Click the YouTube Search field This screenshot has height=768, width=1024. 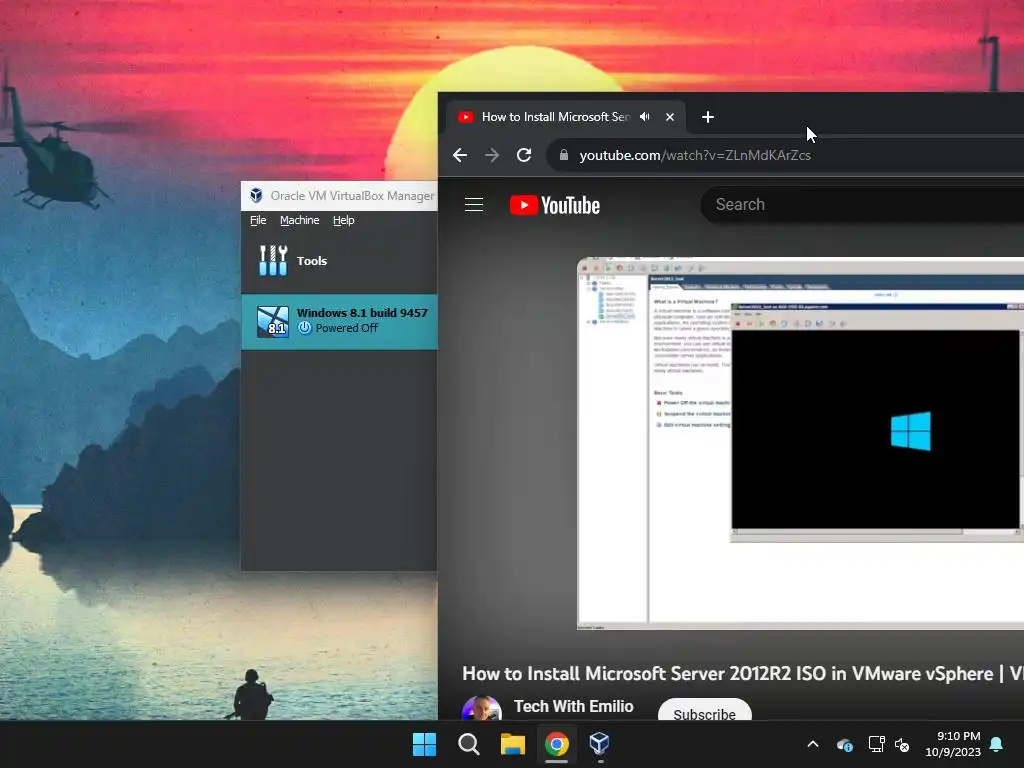(x=862, y=204)
